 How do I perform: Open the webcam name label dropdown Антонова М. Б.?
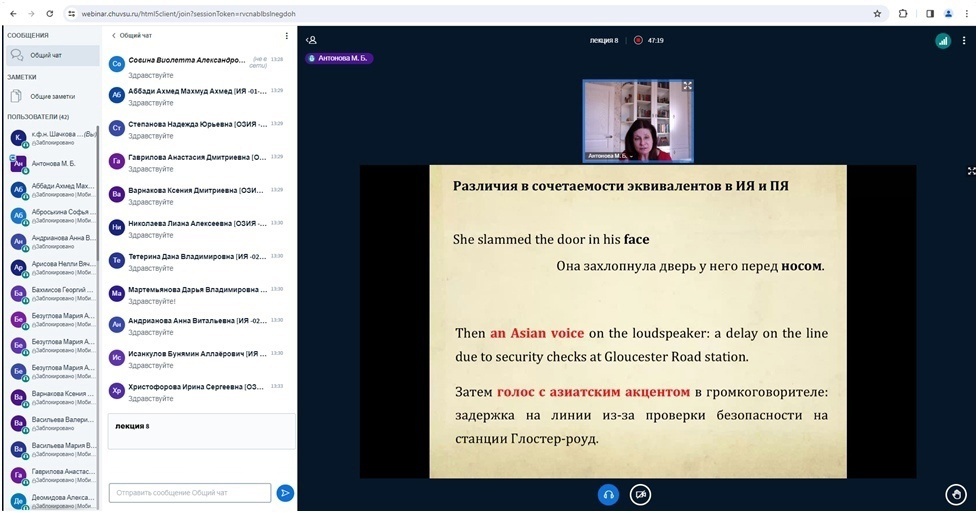[609, 155]
